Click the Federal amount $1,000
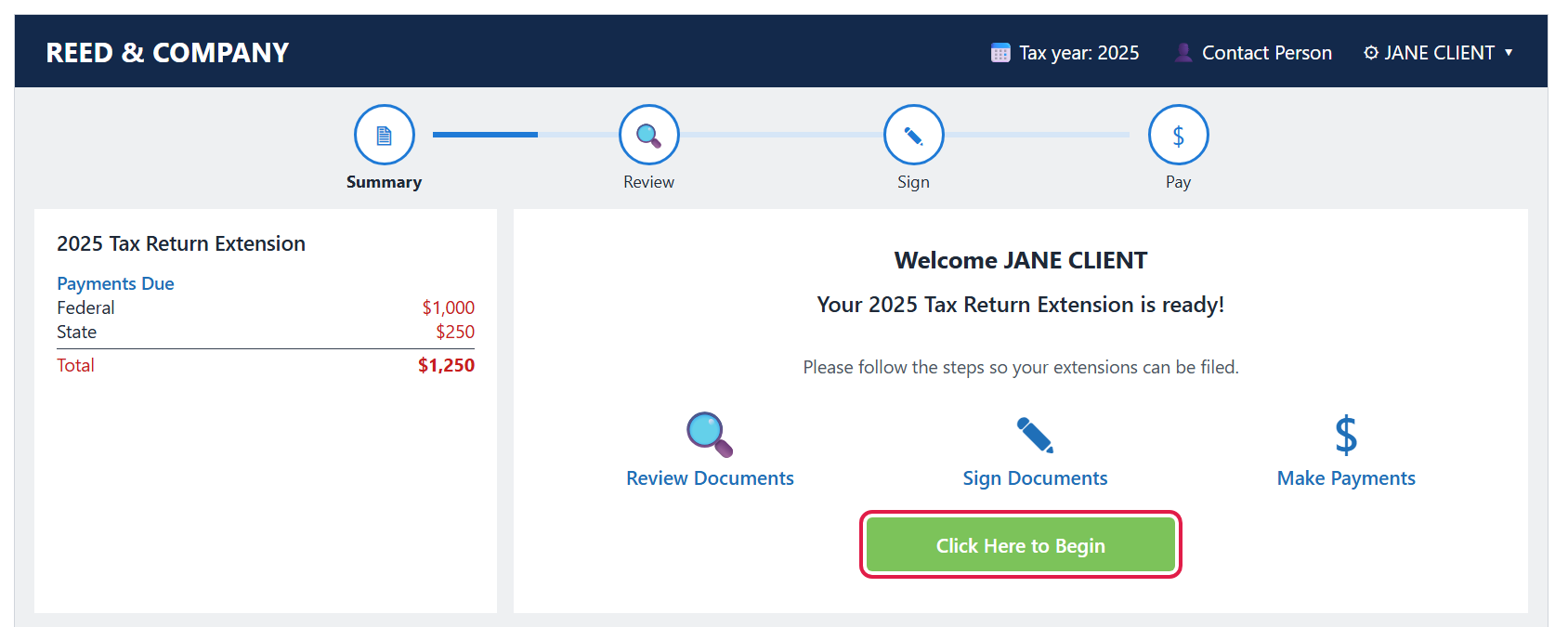This screenshot has height=627, width=1568. [x=448, y=307]
